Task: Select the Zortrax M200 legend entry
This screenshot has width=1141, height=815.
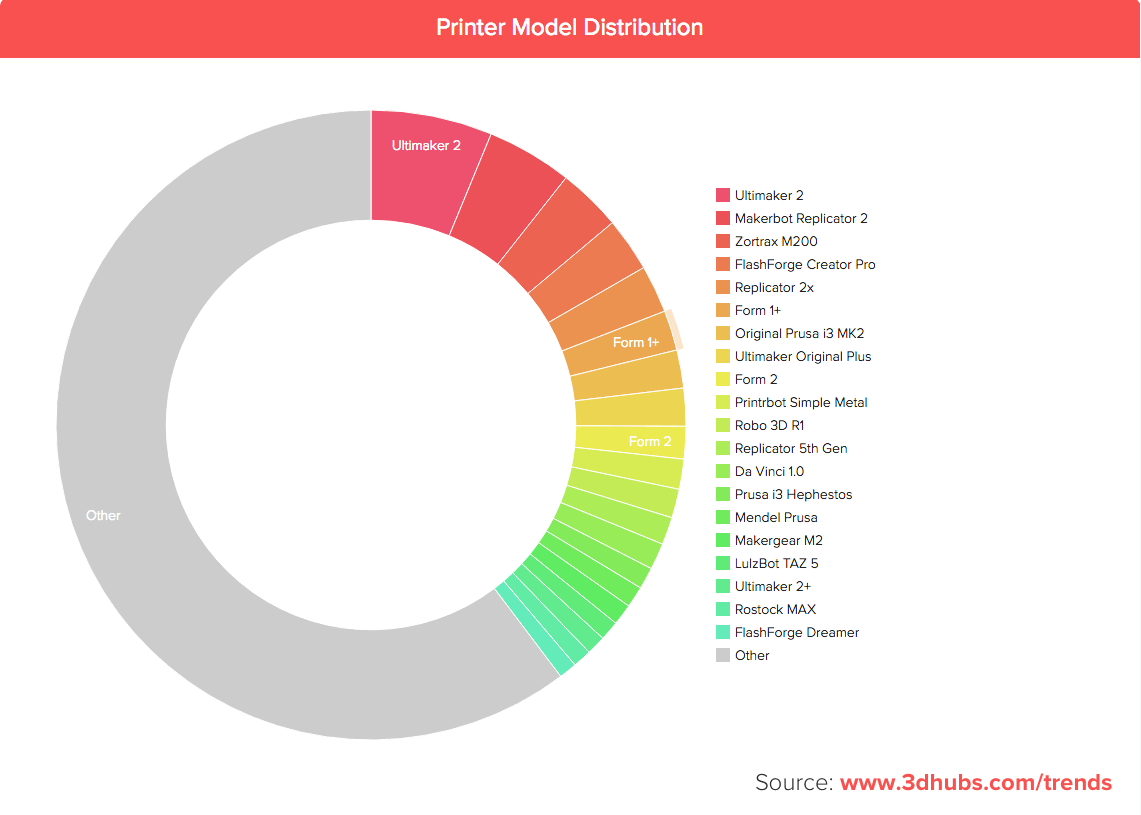Action: 767,241
